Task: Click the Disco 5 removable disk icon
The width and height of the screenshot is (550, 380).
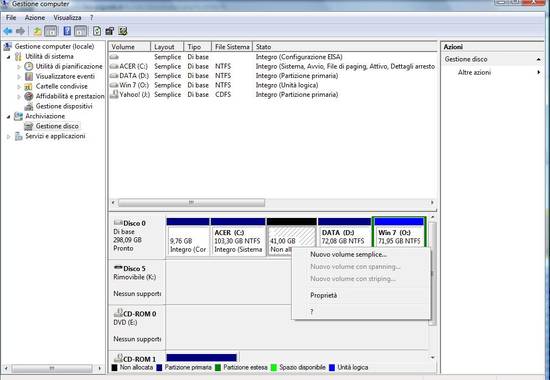Action: (x=118, y=268)
